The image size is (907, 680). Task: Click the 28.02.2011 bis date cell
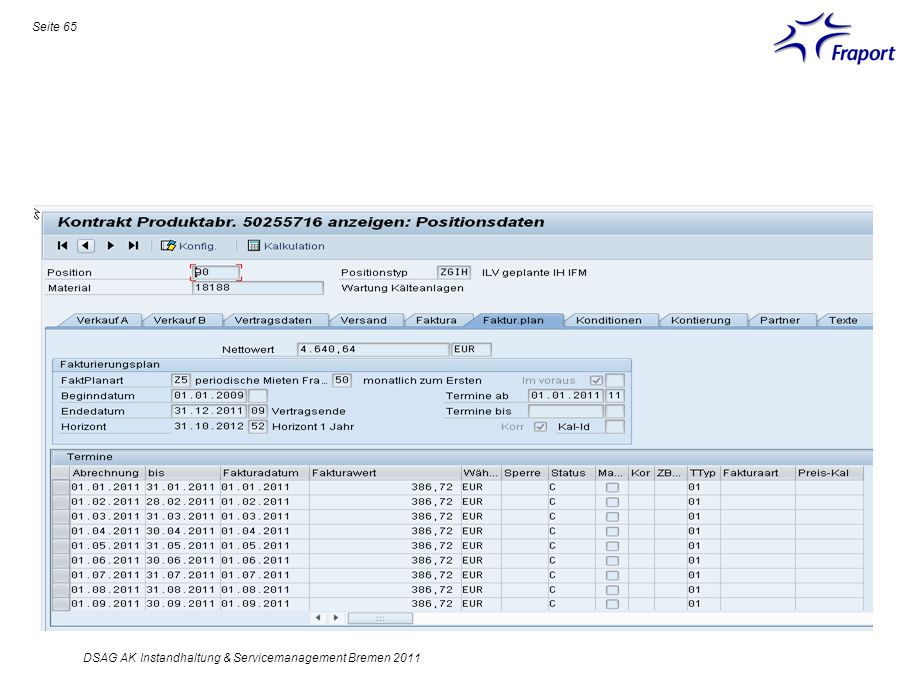tap(180, 502)
